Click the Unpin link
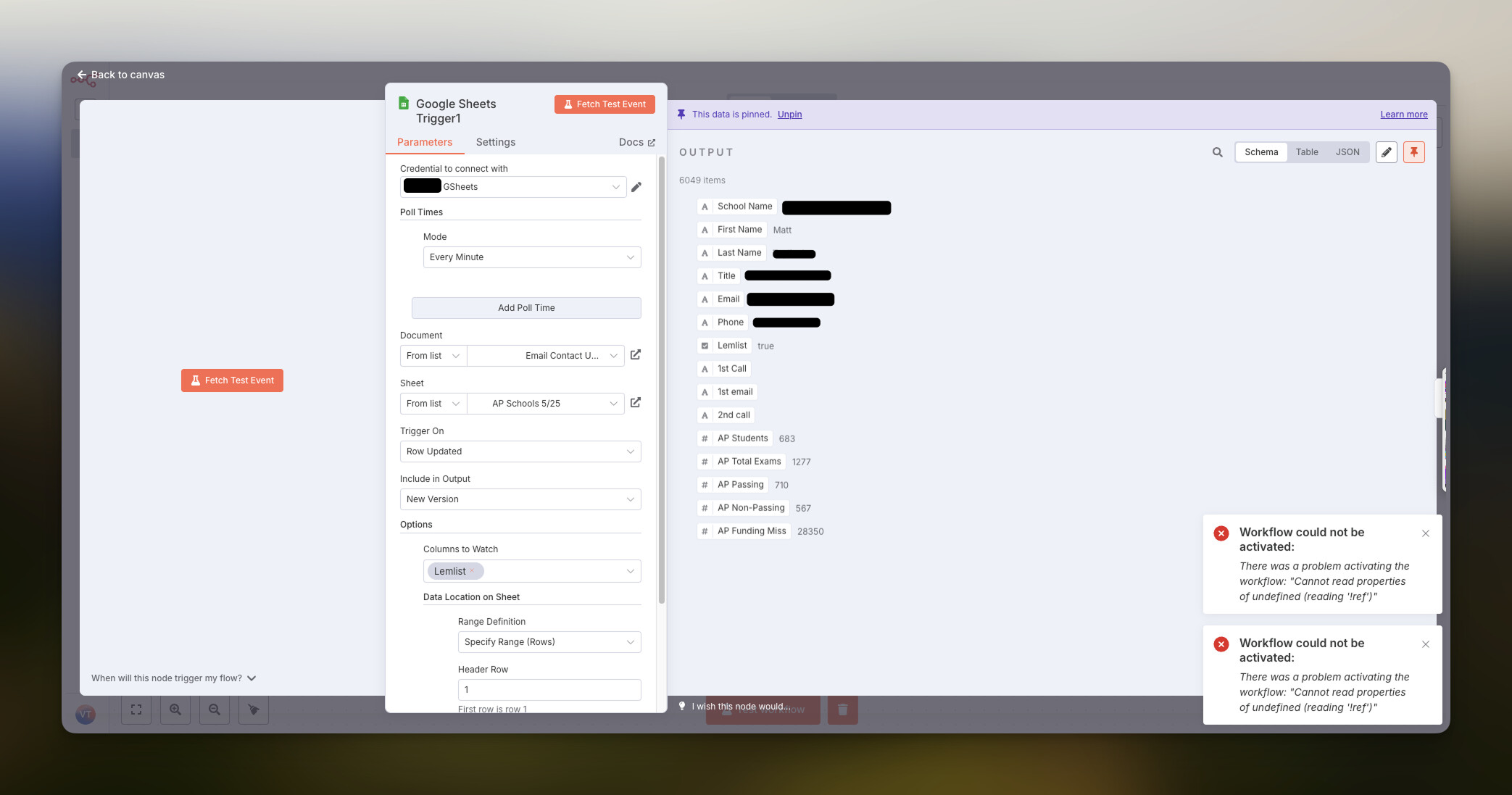The width and height of the screenshot is (1512, 795). pyautogui.click(x=789, y=115)
